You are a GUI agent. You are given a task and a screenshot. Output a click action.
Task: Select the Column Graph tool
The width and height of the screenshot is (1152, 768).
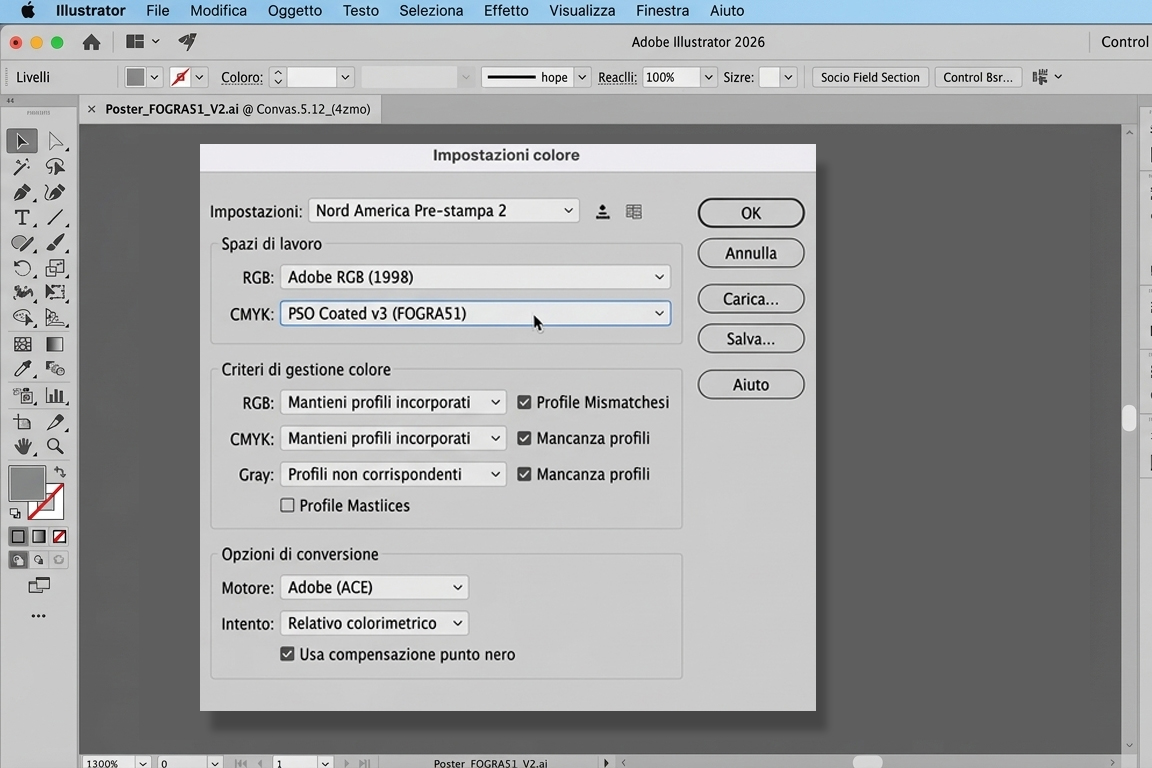(x=55, y=396)
